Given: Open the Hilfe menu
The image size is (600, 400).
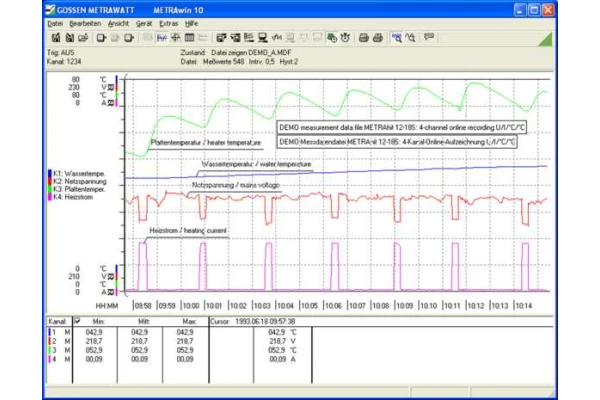Looking at the screenshot, I should pyautogui.click(x=191, y=24).
